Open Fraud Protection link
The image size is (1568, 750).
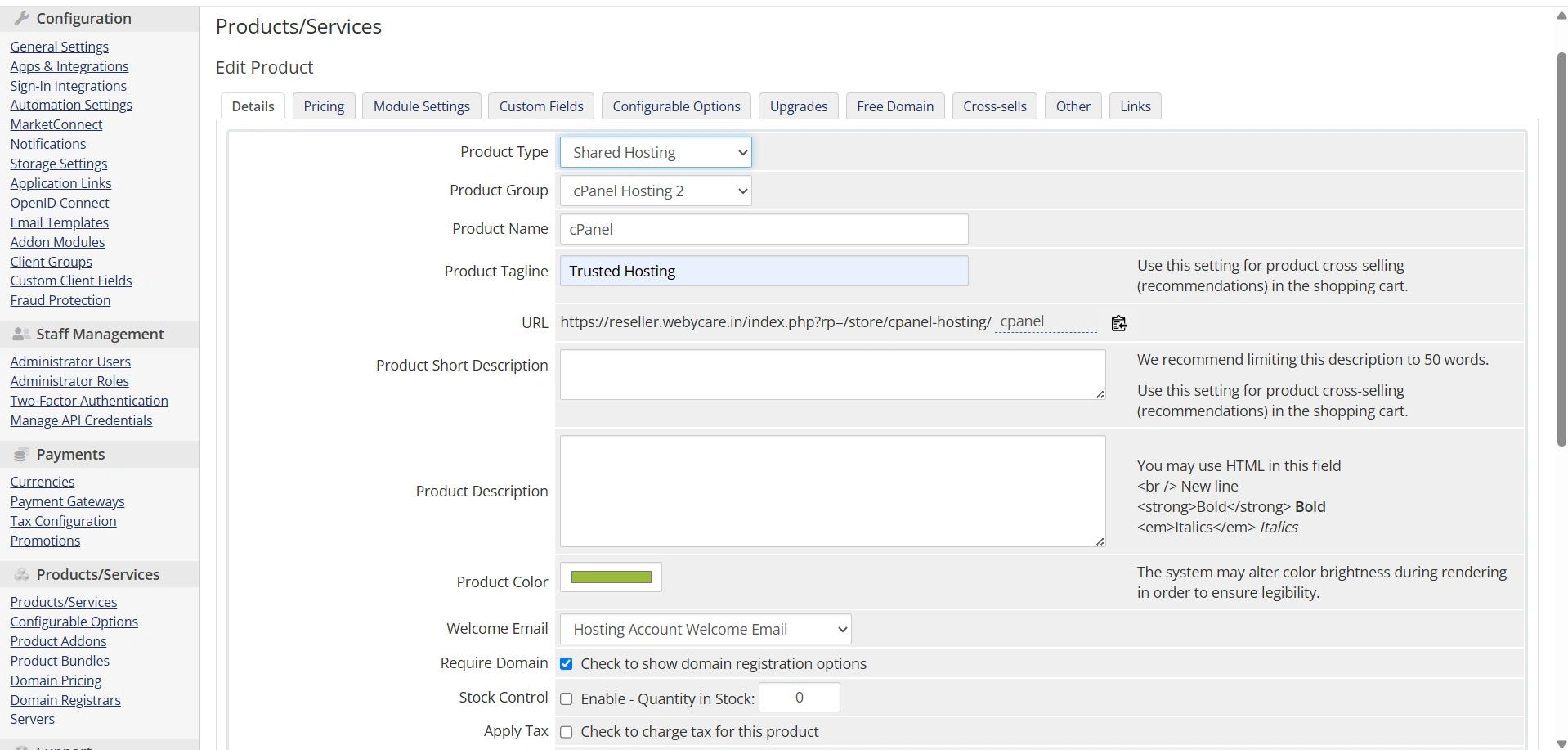[60, 300]
